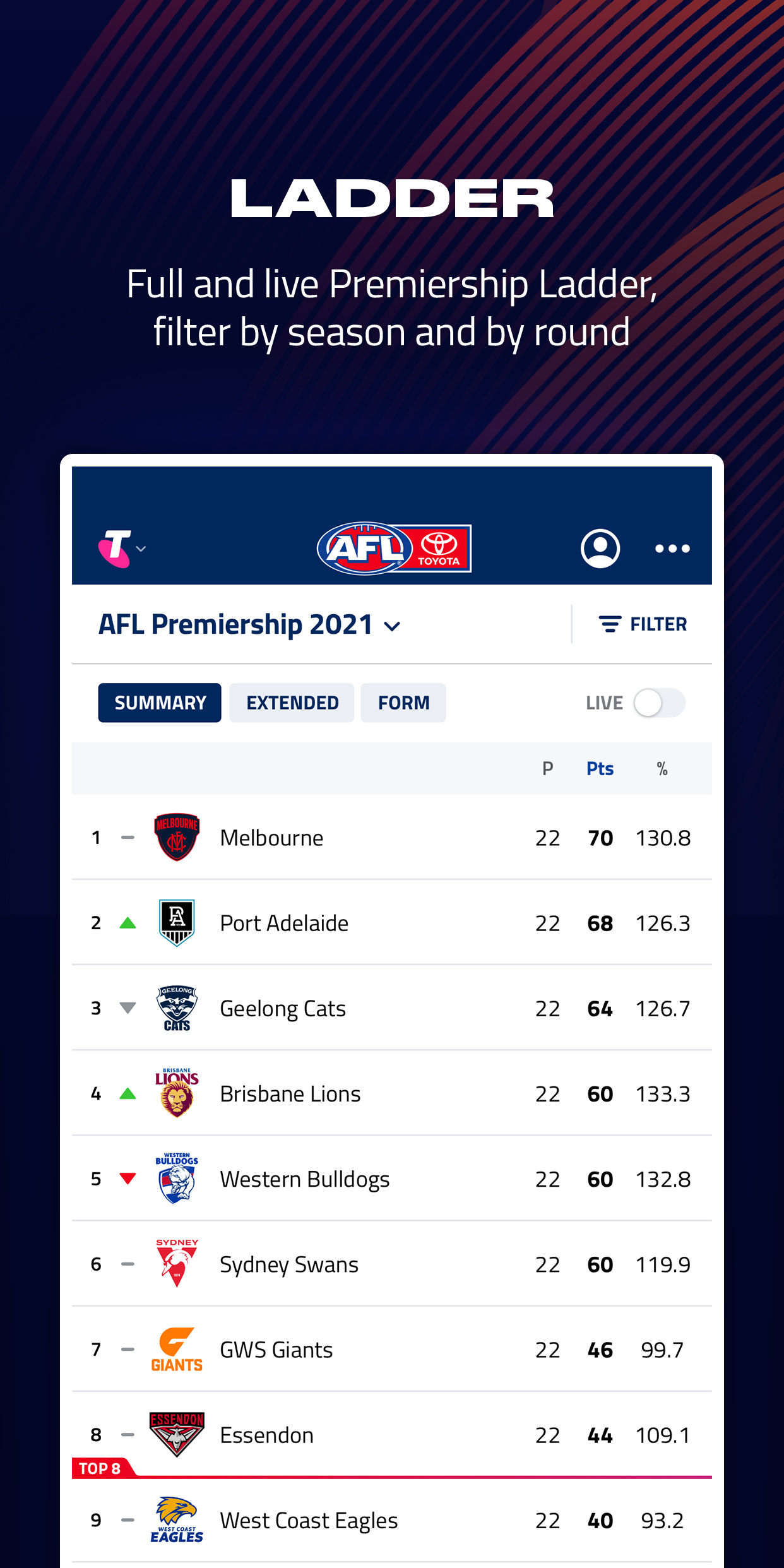Open the three-dot more menu

672,549
